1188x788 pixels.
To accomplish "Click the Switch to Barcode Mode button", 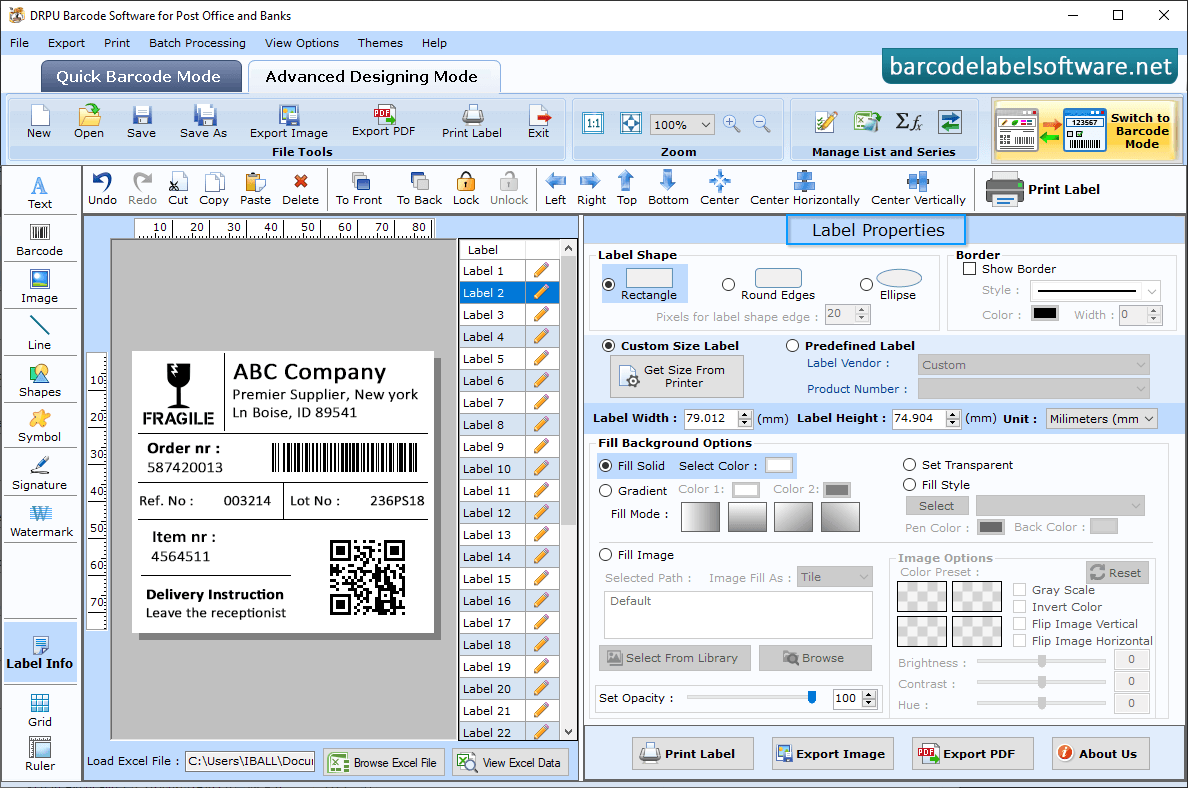I will click(1086, 130).
